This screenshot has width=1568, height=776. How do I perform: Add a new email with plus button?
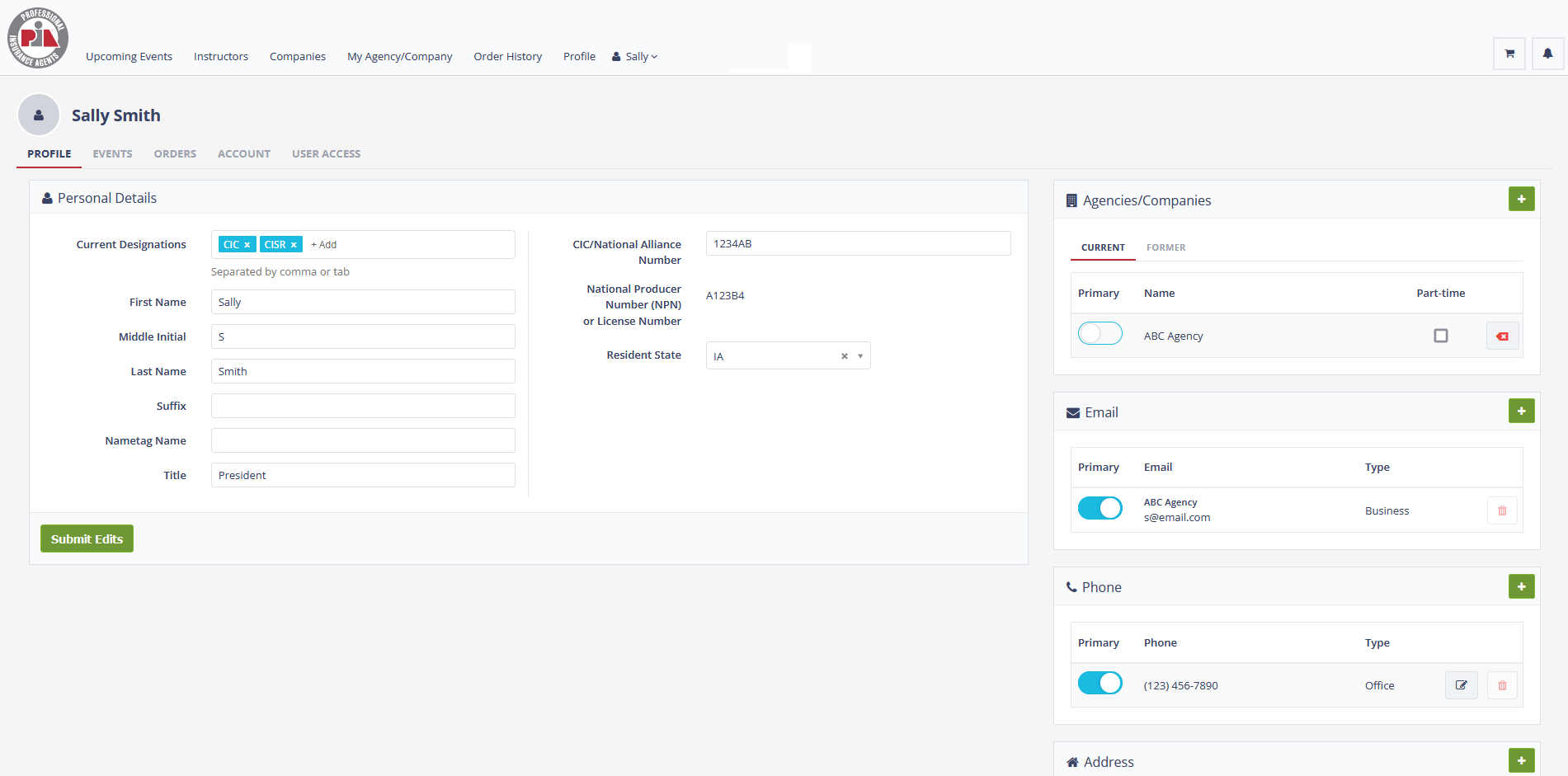[1521, 412]
